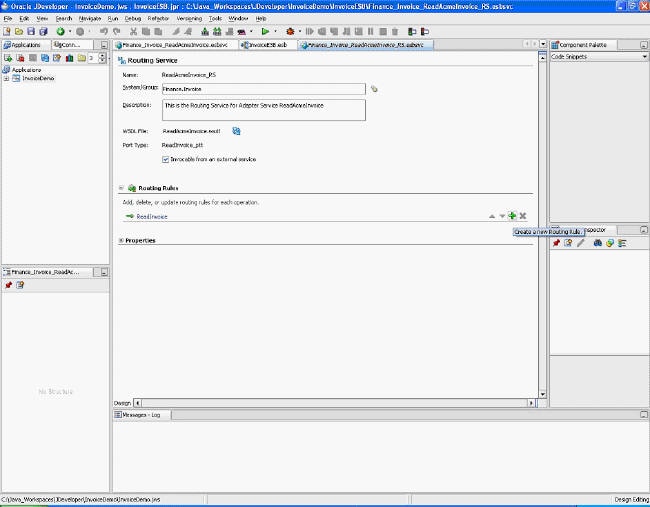Click the folder icon in Applications navigator toolbar
650x507 pixels.
[x=82, y=58]
